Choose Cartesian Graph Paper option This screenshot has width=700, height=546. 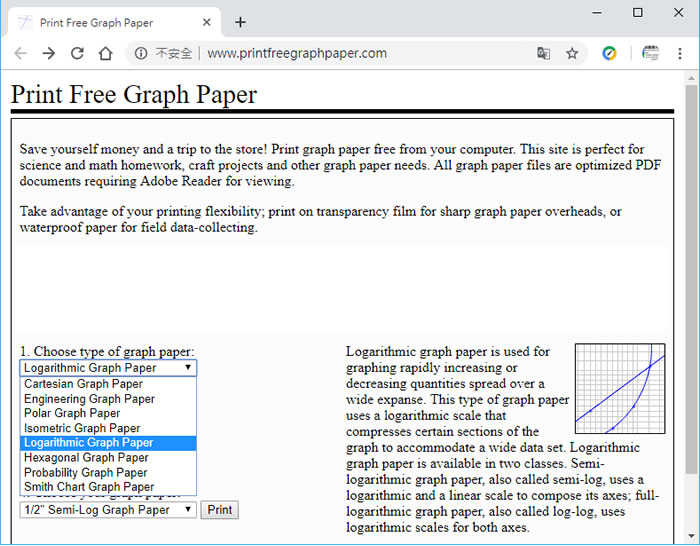tap(108, 384)
